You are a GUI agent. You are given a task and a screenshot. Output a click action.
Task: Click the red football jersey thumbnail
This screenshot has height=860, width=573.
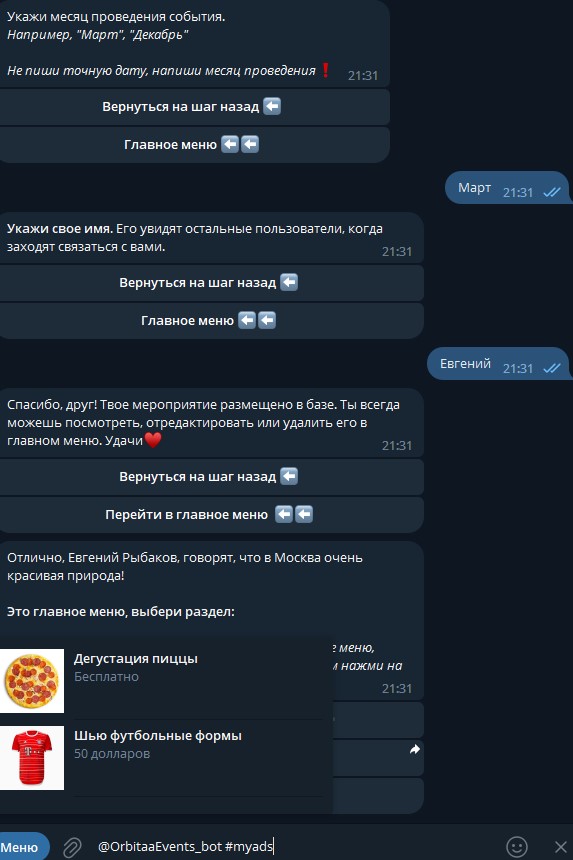[32, 758]
